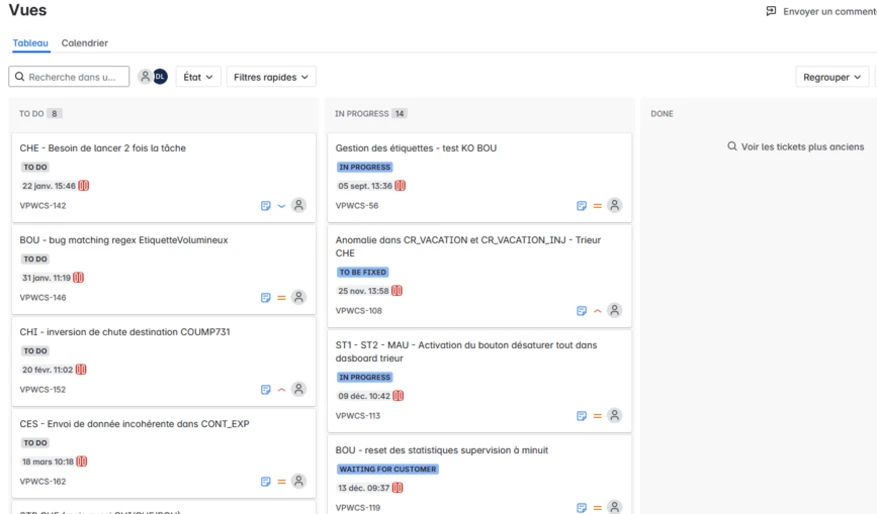Open assignee avatar on VPWCS-142 card

(299, 205)
